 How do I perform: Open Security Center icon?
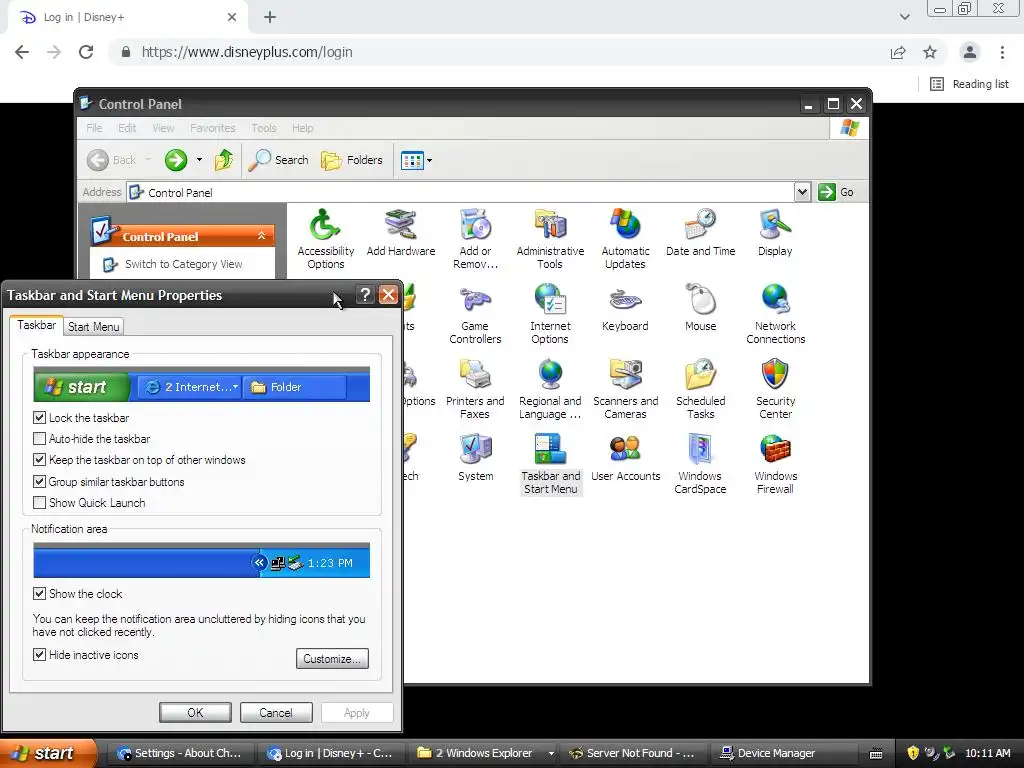tap(775, 389)
